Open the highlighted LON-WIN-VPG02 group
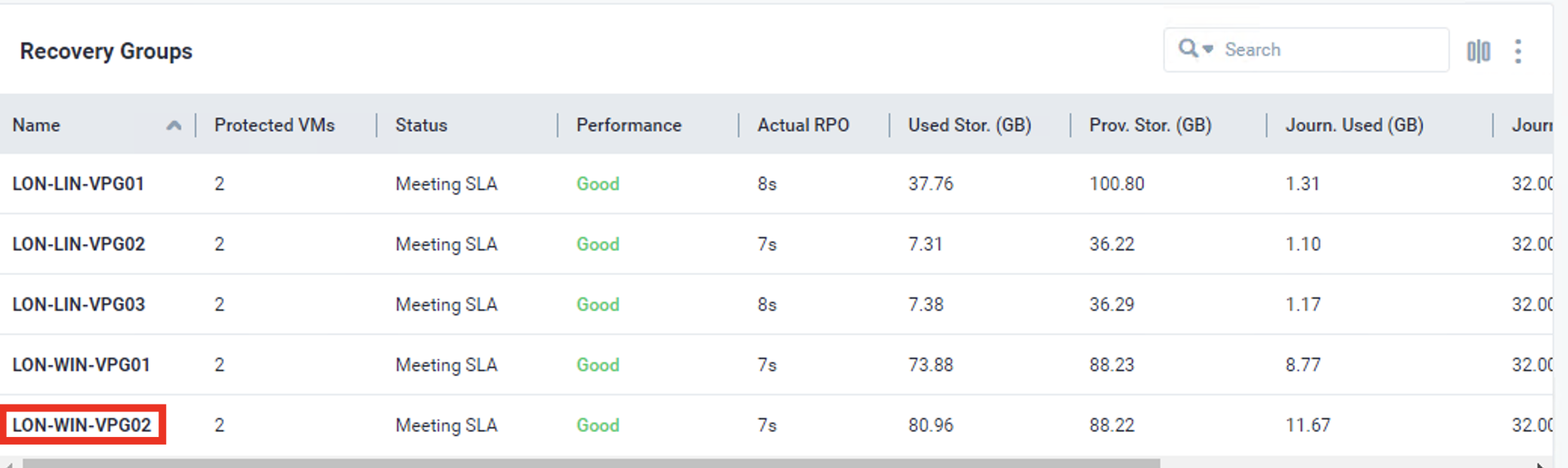 tap(81, 426)
